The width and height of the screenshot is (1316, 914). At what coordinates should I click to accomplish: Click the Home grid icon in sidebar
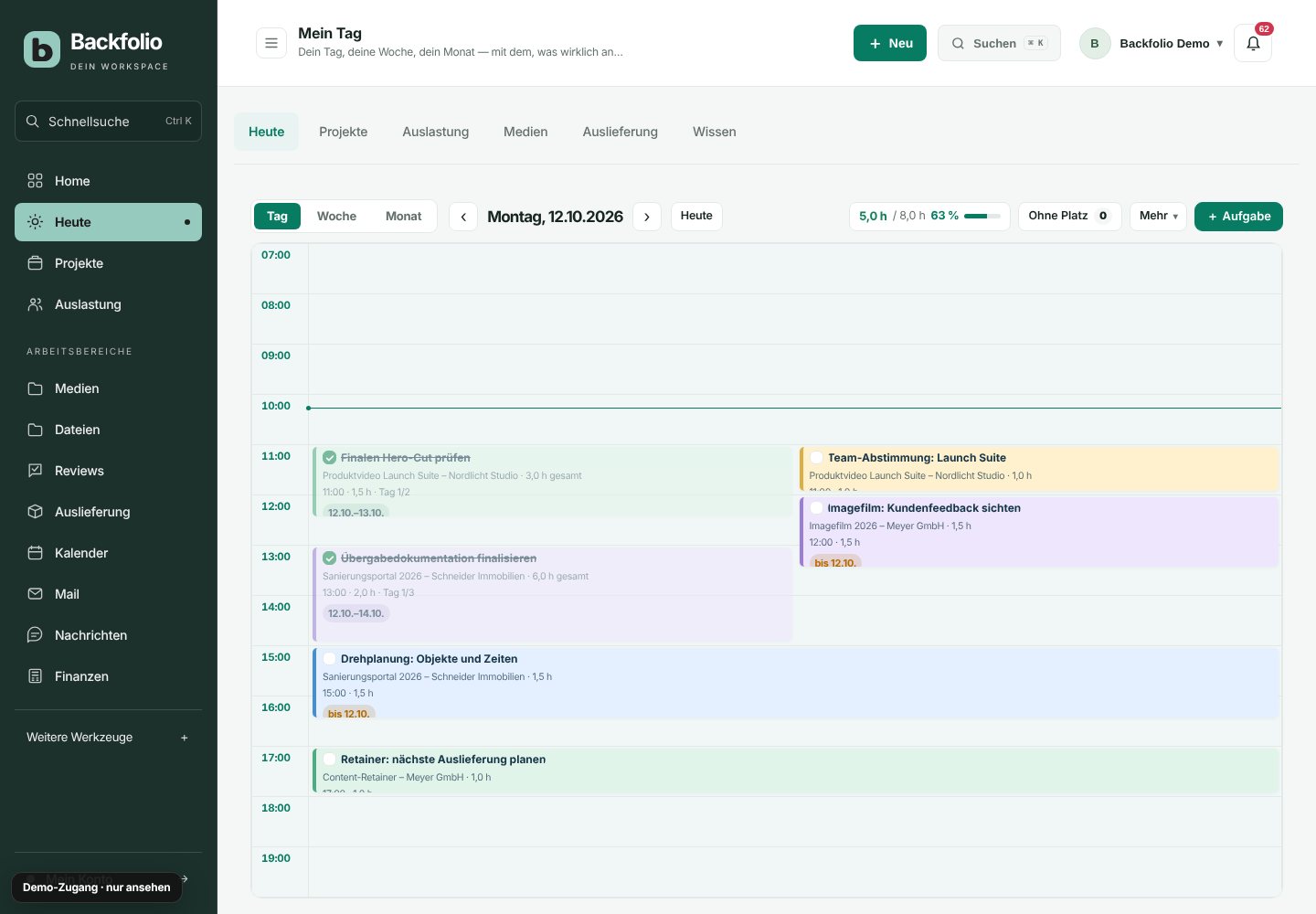pos(36,181)
